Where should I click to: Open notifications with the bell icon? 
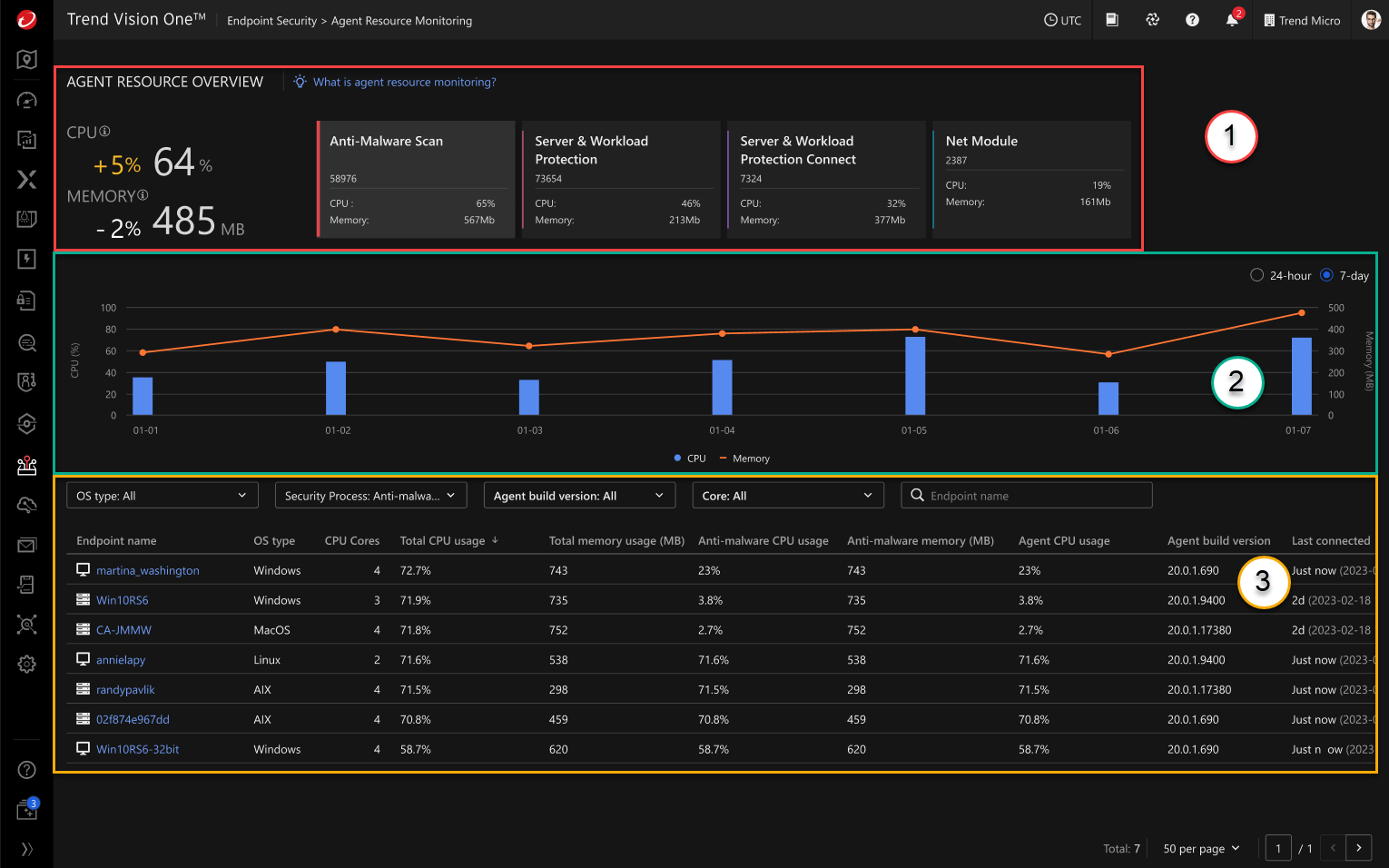click(x=1232, y=19)
